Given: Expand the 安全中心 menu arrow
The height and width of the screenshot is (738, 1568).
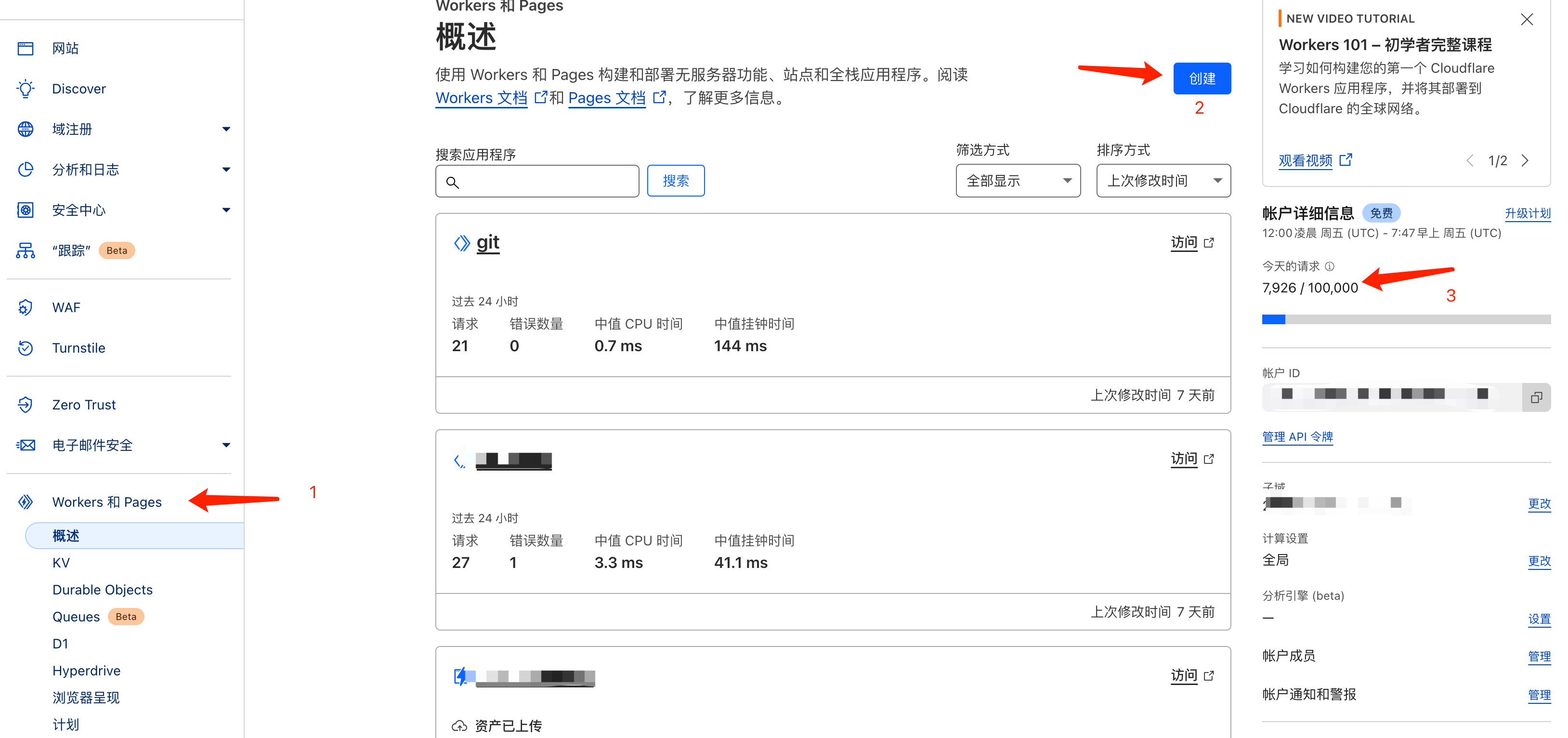Looking at the screenshot, I should click(226, 210).
